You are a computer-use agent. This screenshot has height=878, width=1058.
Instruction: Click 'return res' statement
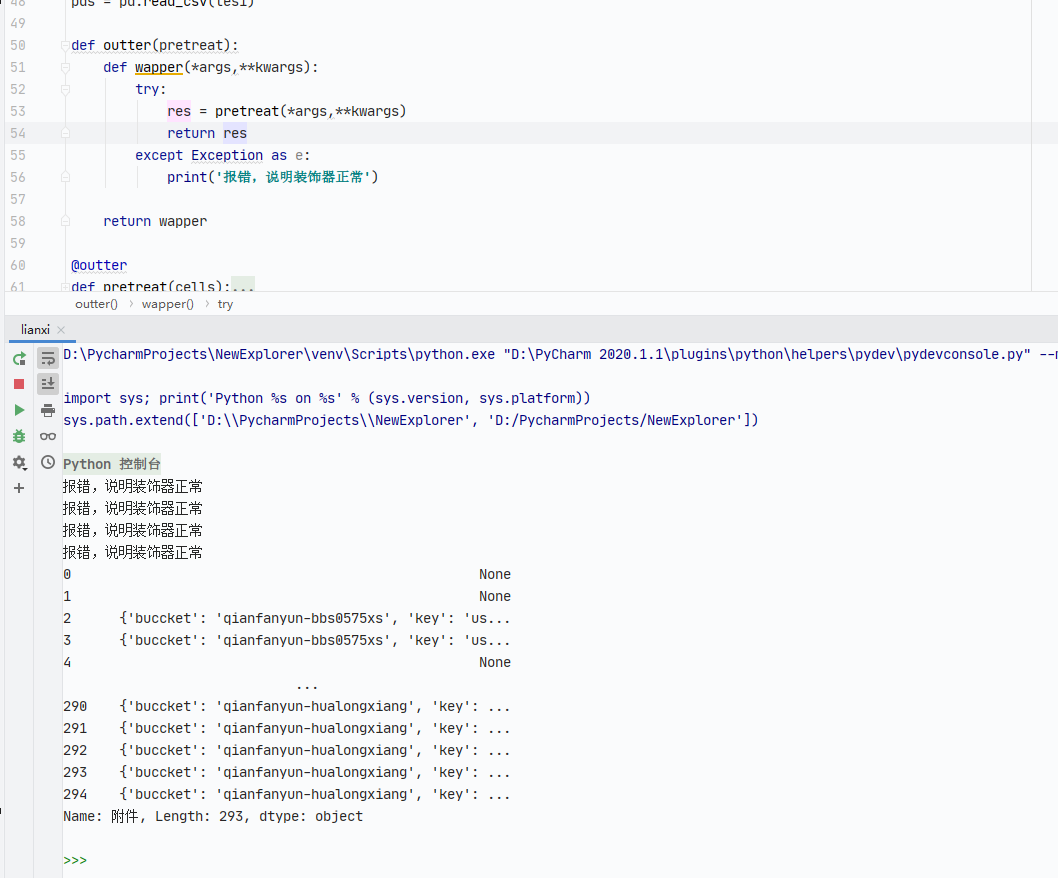click(x=207, y=134)
